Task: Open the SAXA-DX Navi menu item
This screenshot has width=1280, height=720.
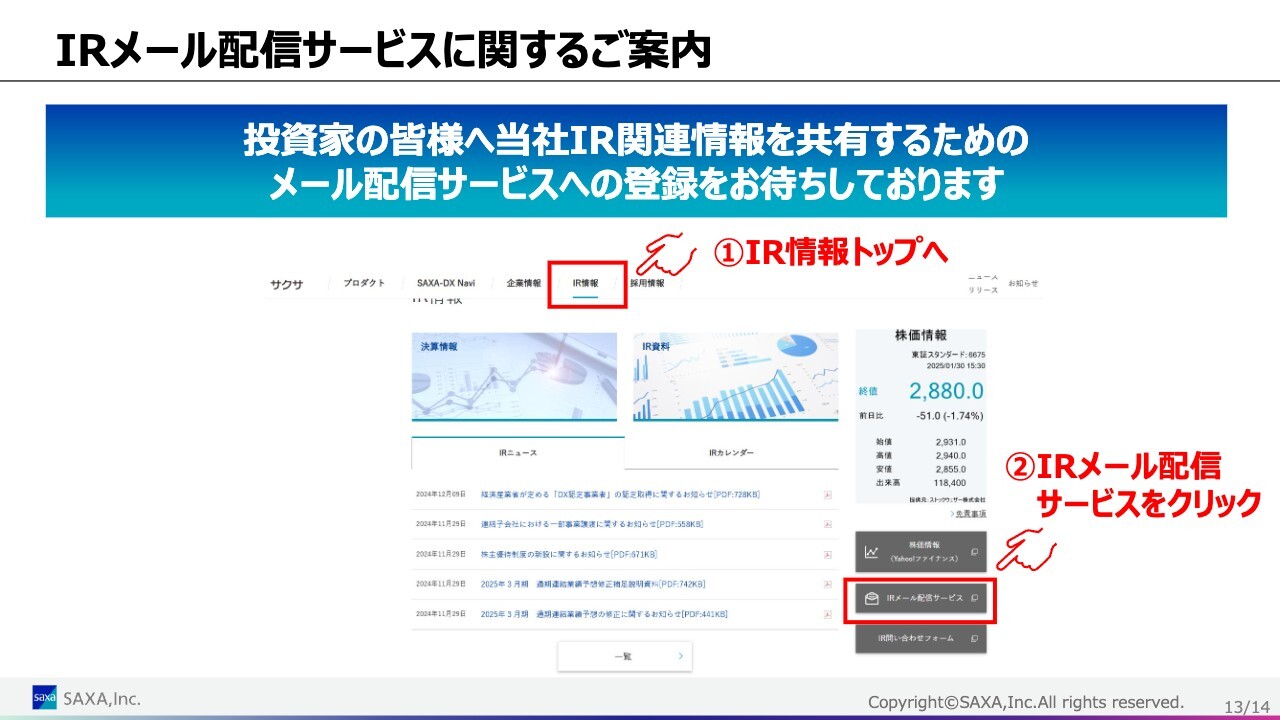Action: (446, 283)
